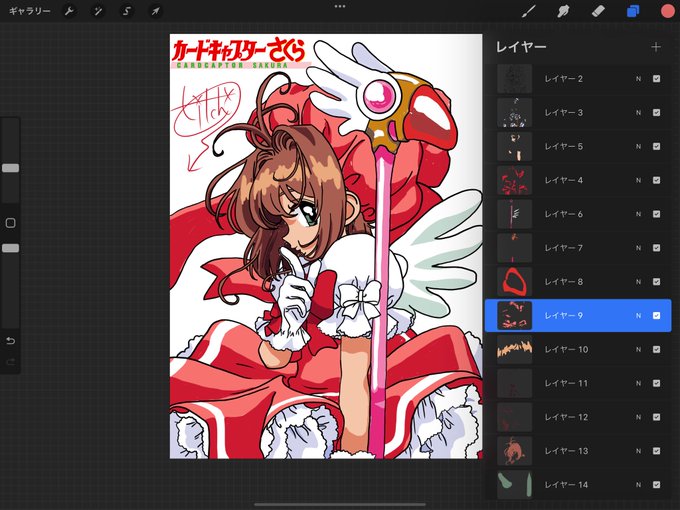Tap the square modifier button in sidebar
Image resolution: width=680 pixels, height=510 pixels.
point(11,223)
